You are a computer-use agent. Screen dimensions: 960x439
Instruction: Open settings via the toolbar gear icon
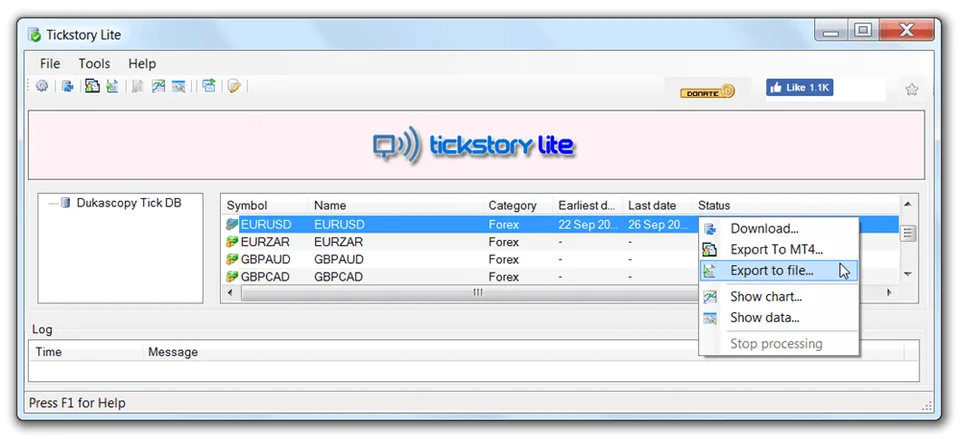click(x=42, y=86)
